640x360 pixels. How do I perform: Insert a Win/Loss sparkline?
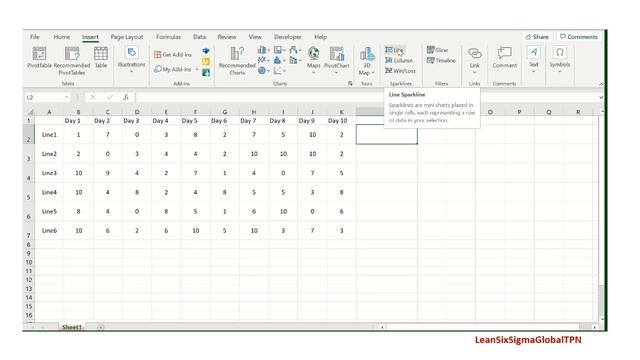pyautogui.click(x=400, y=71)
